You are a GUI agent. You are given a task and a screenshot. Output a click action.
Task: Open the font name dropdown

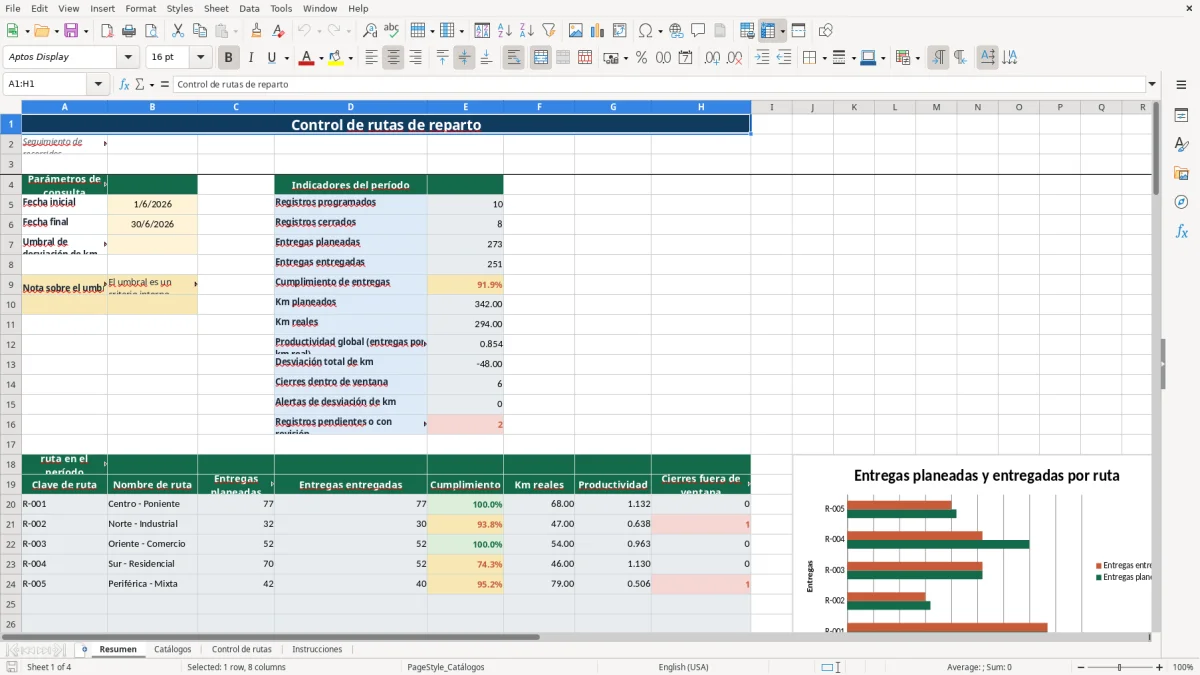[x=130, y=57]
